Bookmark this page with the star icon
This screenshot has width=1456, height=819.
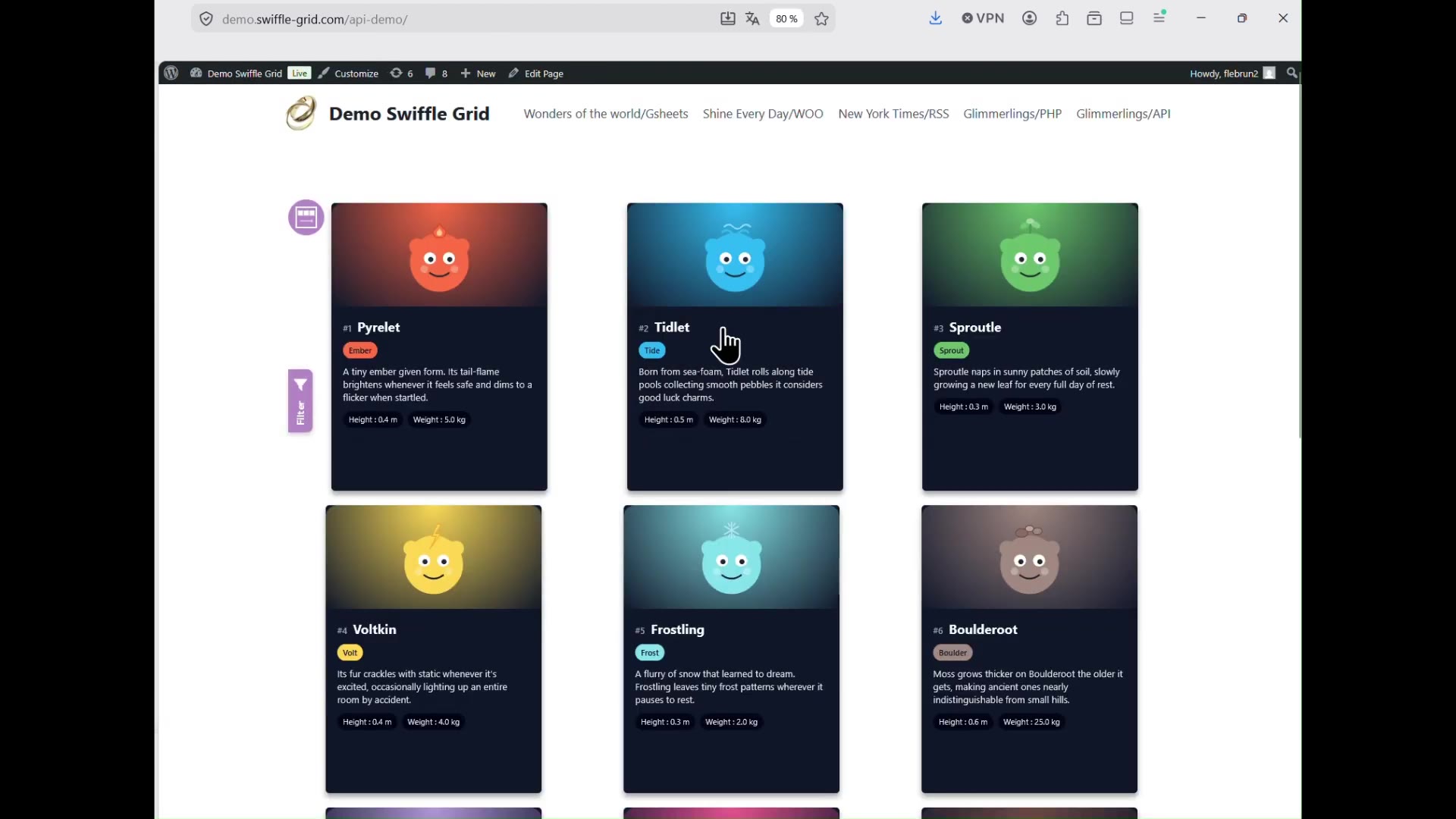[x=823, y=19]
